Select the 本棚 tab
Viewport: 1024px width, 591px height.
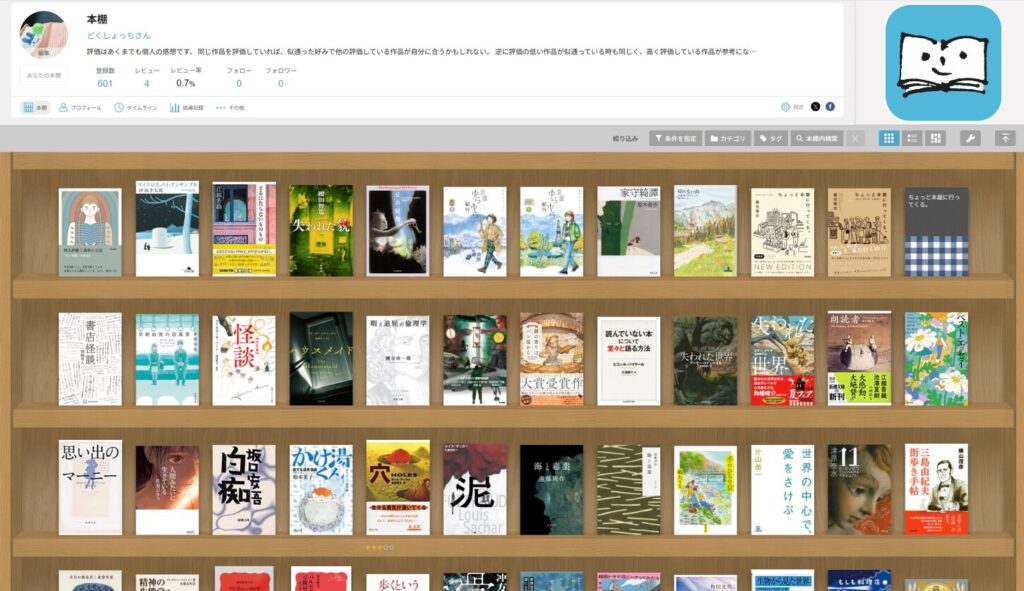(35, 108)
